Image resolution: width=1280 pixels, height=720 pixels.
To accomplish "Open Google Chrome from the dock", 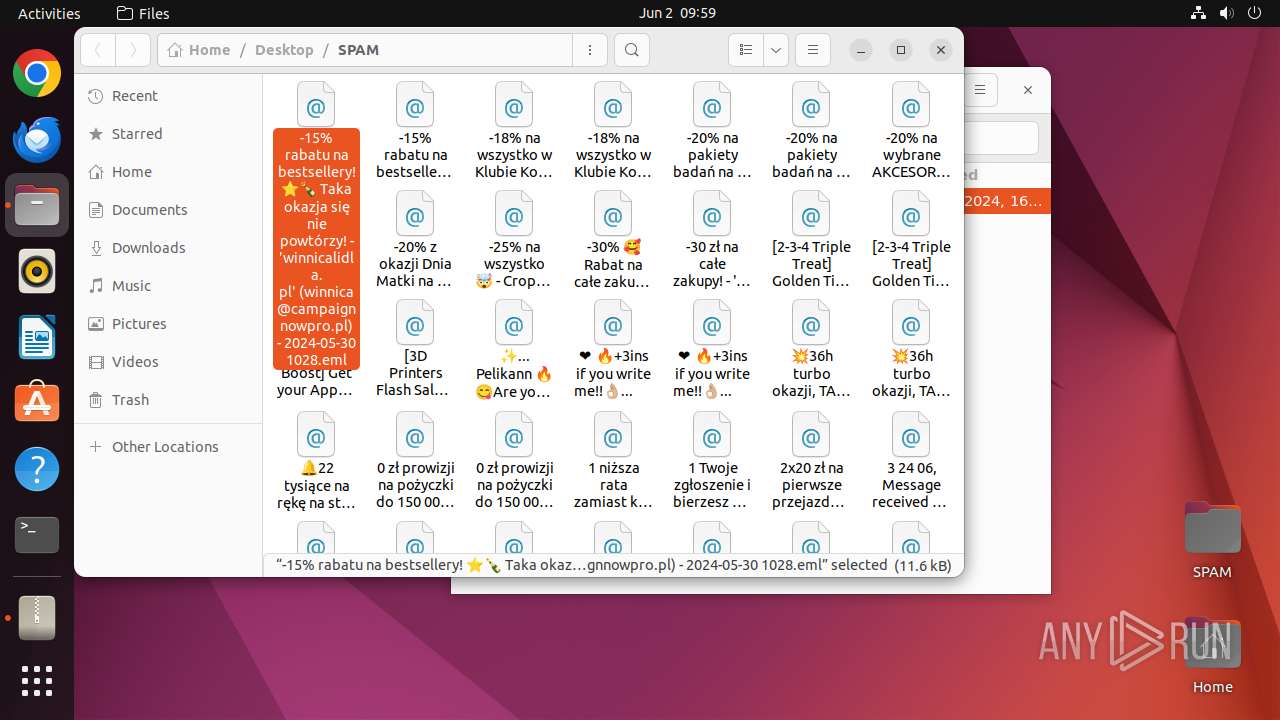I will tap(37, 74).
